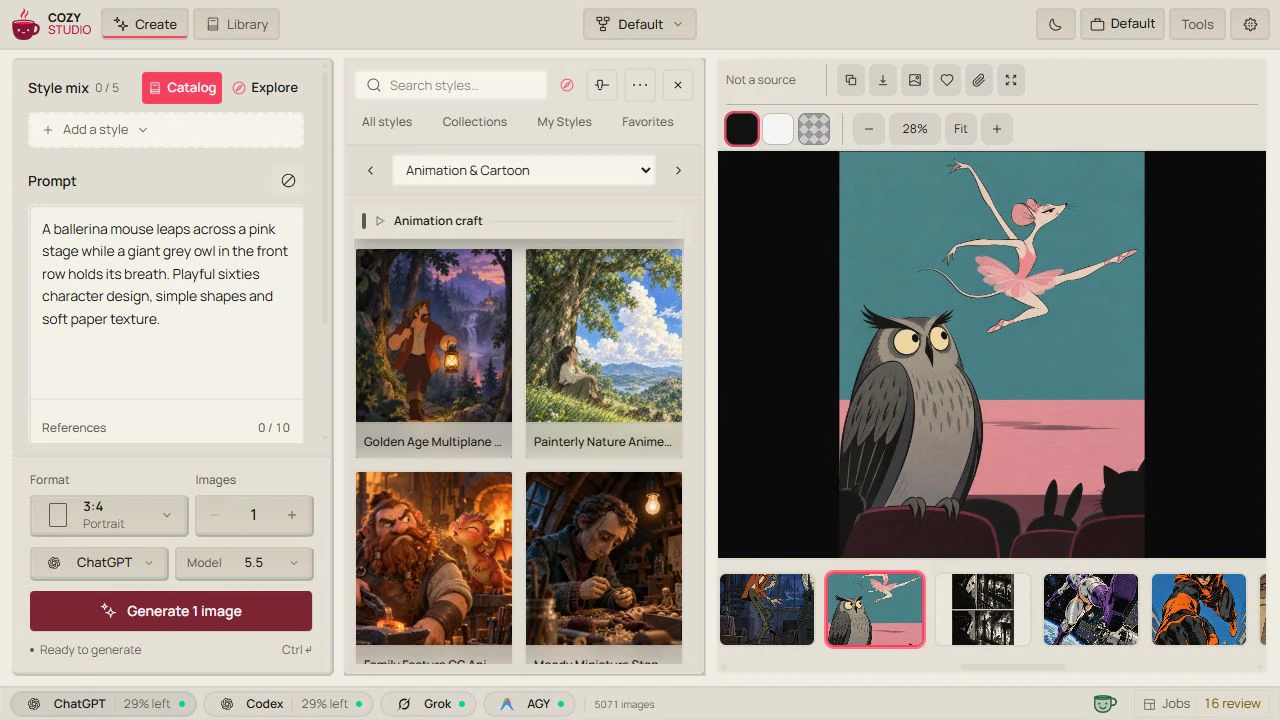Click the picture icon in the viewer toolbar
The image size is (1280, 720).
(915, 81)
